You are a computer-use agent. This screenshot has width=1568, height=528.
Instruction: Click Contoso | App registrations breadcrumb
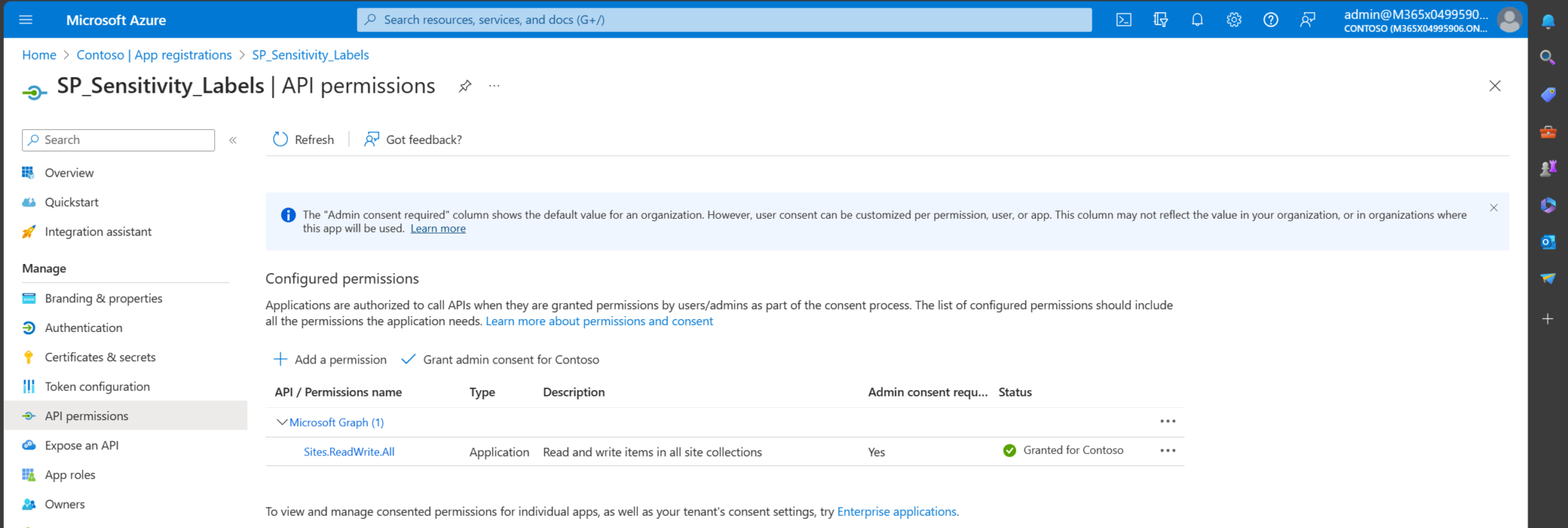[x=154, y=55]
